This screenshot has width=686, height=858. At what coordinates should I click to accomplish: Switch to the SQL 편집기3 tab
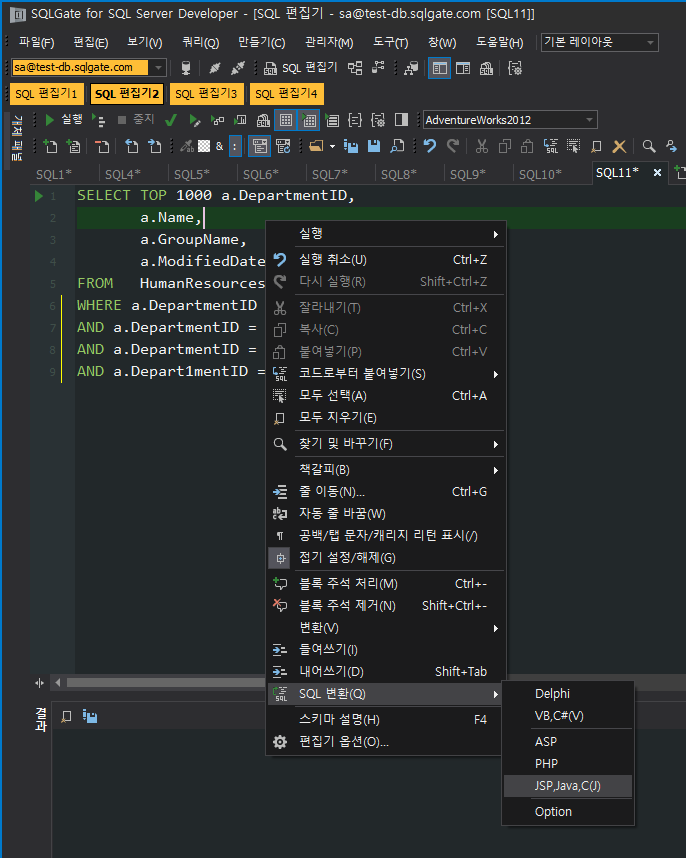tap(206, 94)
